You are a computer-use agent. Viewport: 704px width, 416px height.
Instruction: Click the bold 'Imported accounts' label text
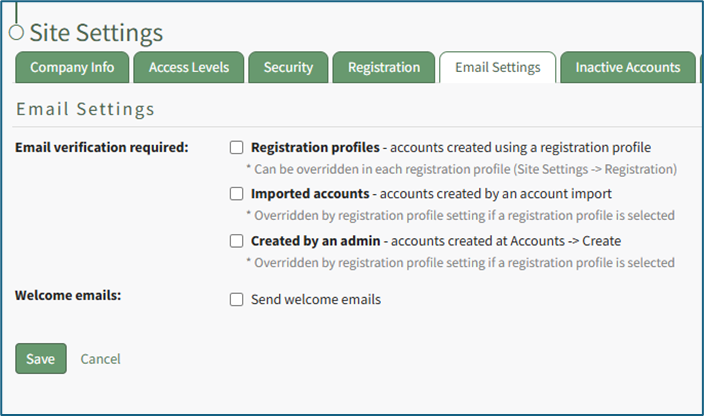[x=310, y=194]
